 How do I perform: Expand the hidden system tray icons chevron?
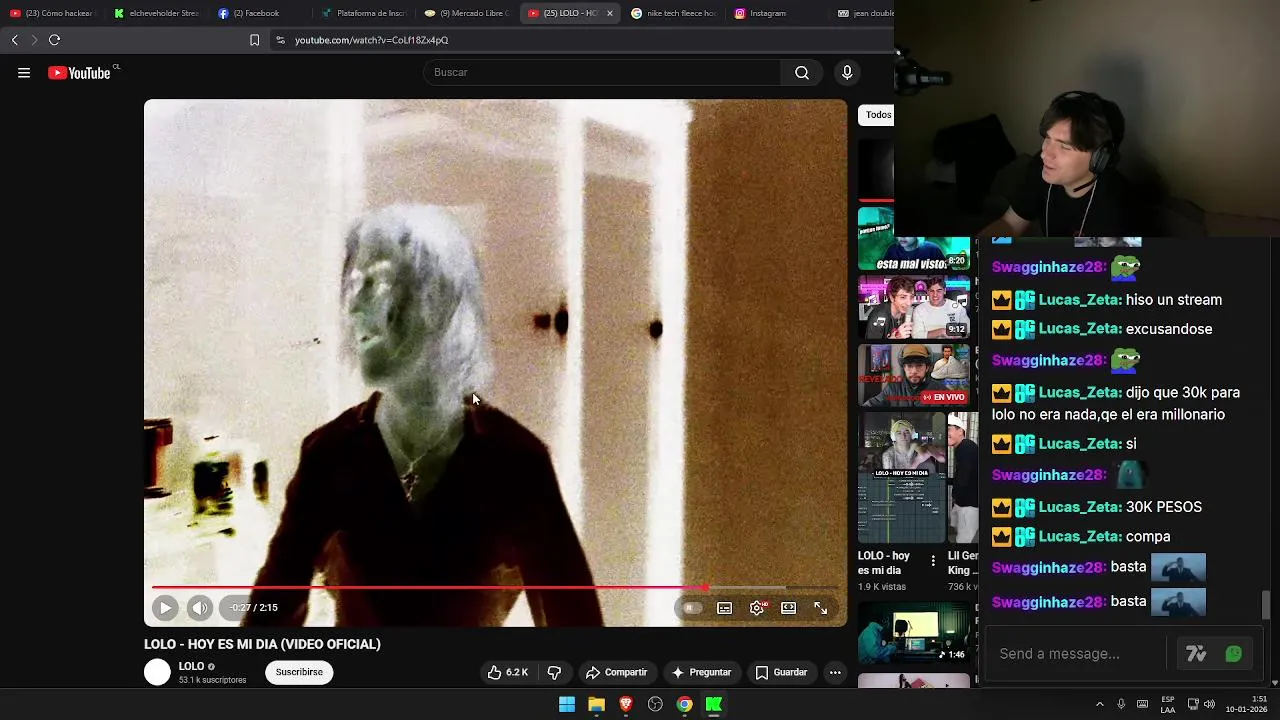(x=1100, y=704)
